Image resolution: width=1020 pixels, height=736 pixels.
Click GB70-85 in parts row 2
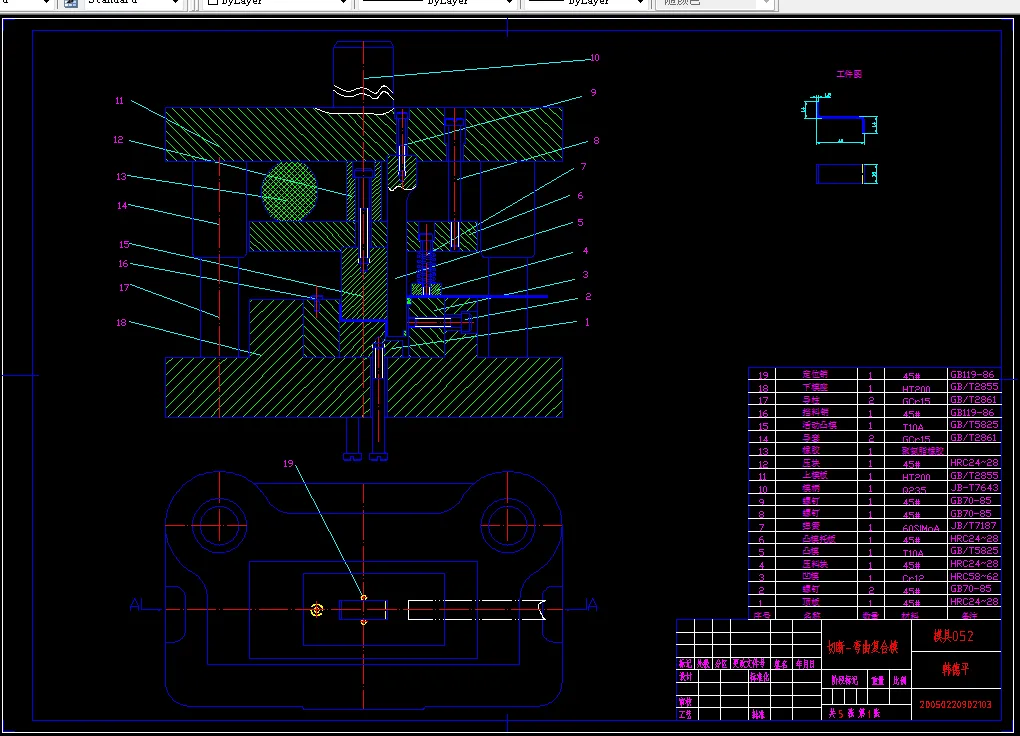(x=971, y=589)
